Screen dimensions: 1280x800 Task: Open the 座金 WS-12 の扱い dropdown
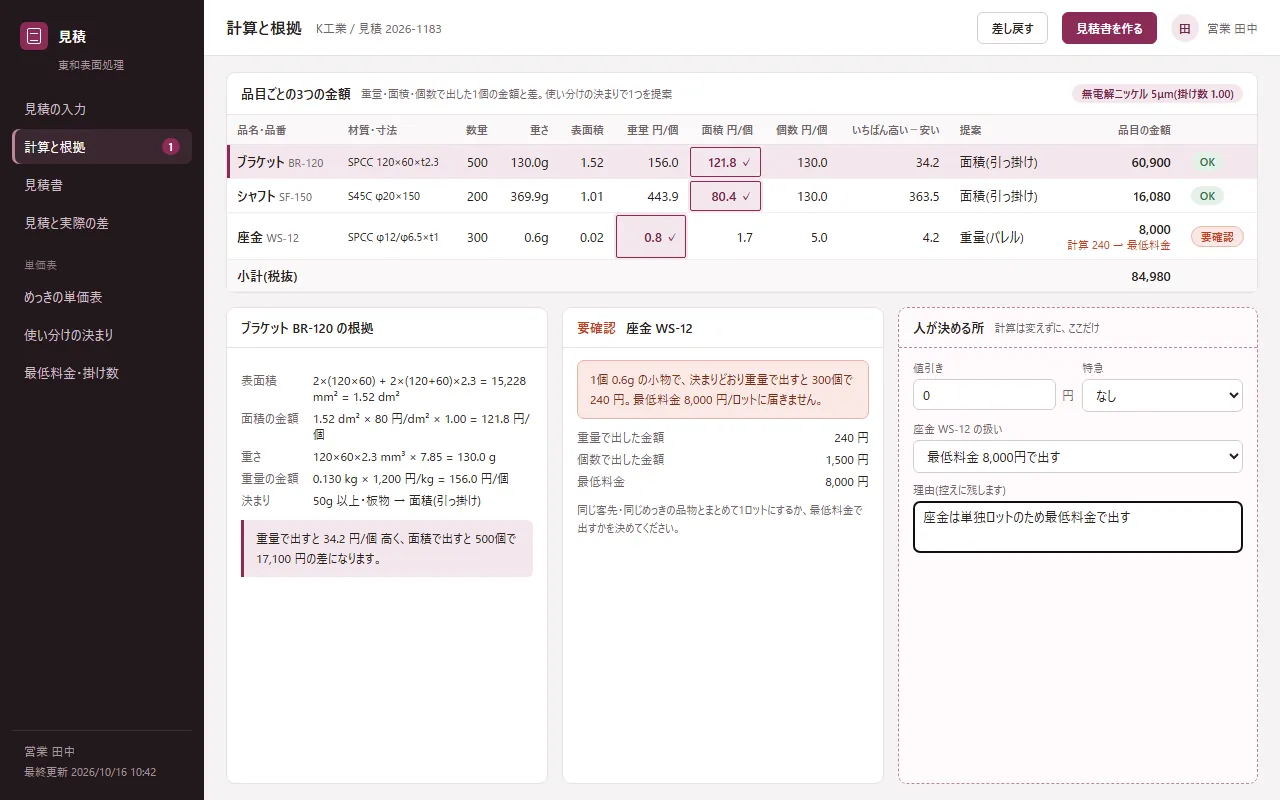tap(1078, 457)
